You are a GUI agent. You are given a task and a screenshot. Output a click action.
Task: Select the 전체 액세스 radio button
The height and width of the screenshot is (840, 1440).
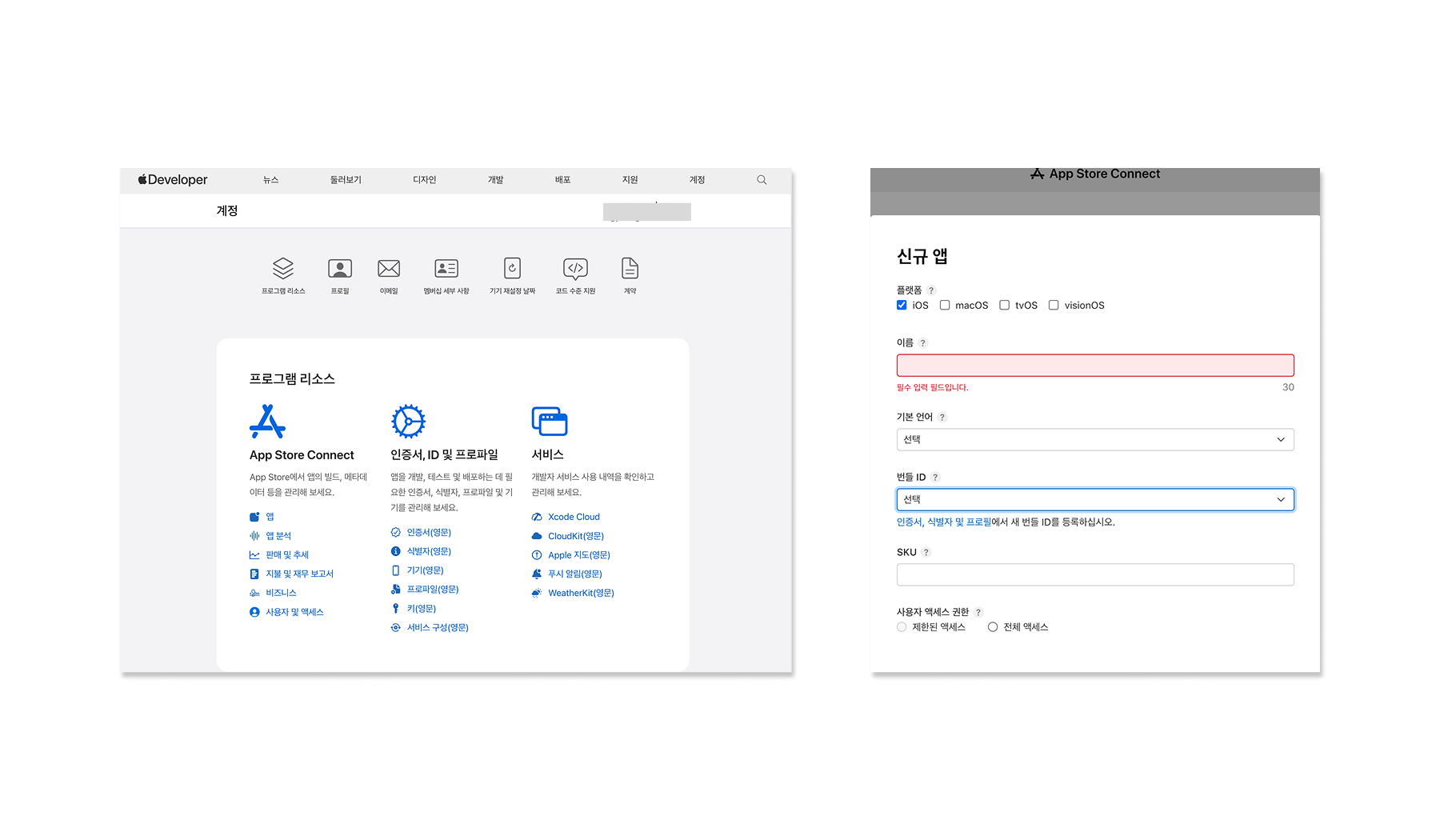tap(993, 627)
